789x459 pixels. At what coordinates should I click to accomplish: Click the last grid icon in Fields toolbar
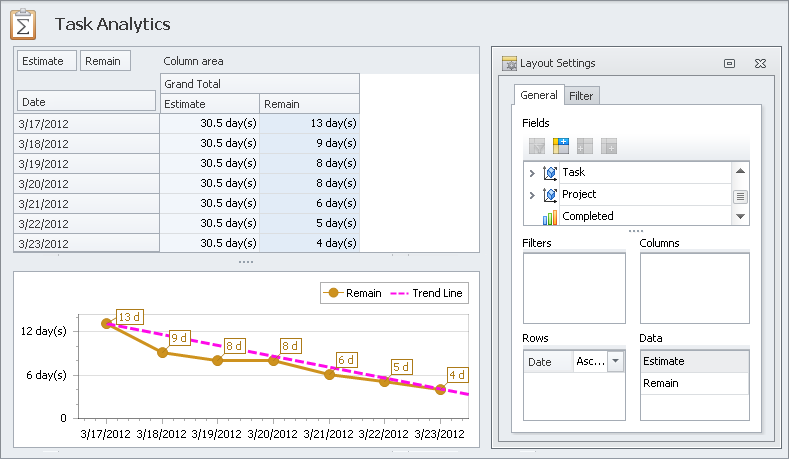pos(609,146)
